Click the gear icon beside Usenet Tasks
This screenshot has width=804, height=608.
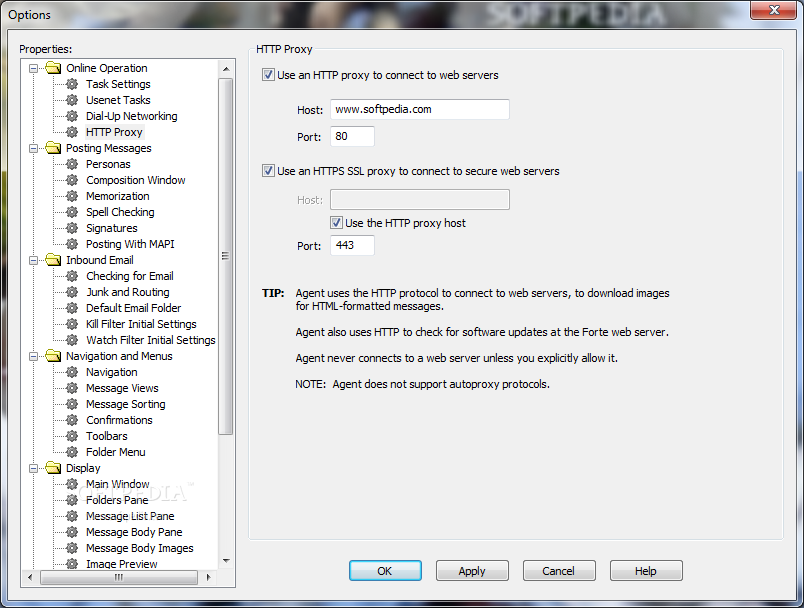coord(72,100)
